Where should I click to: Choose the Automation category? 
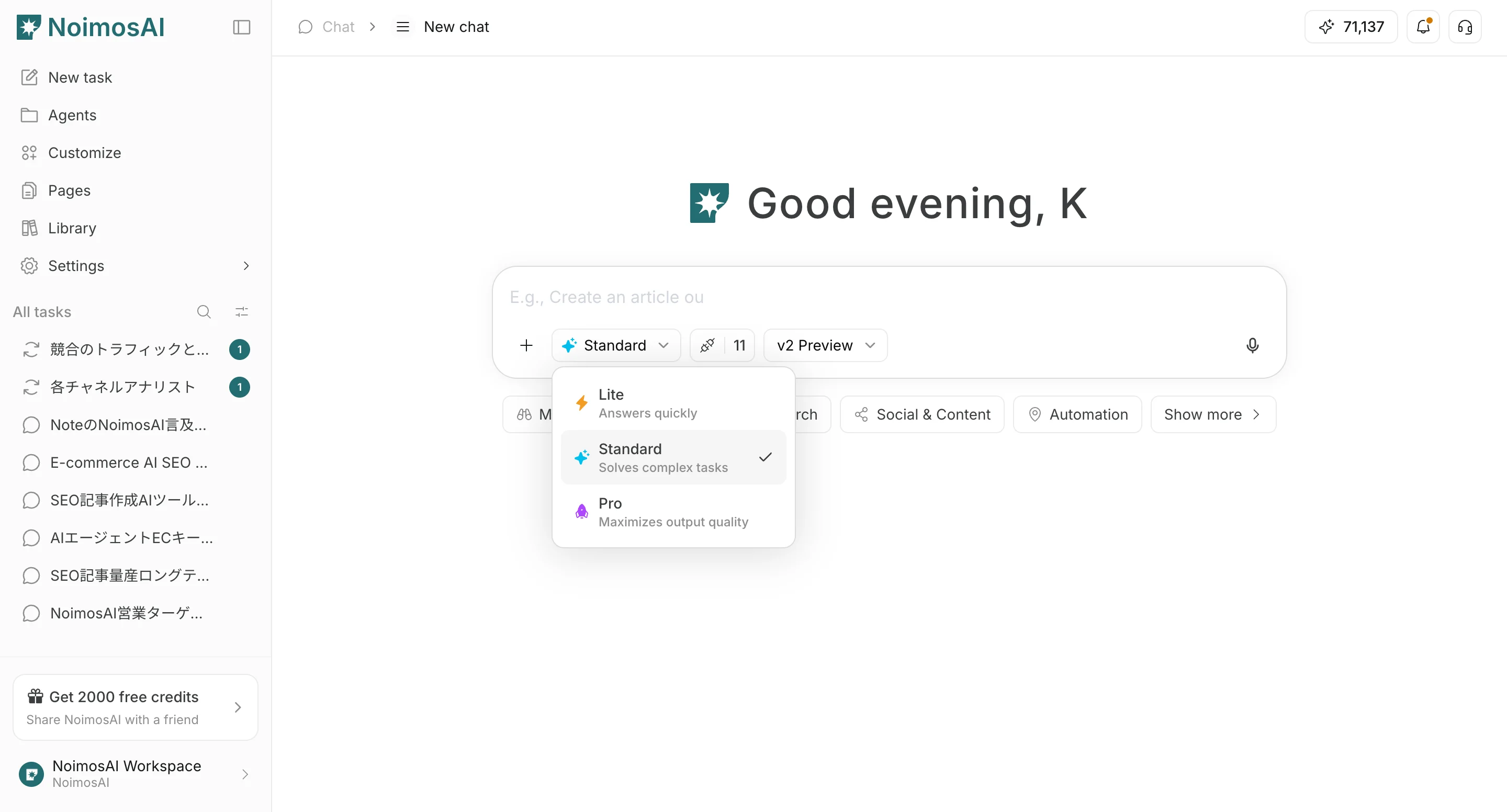point(1077,414)
